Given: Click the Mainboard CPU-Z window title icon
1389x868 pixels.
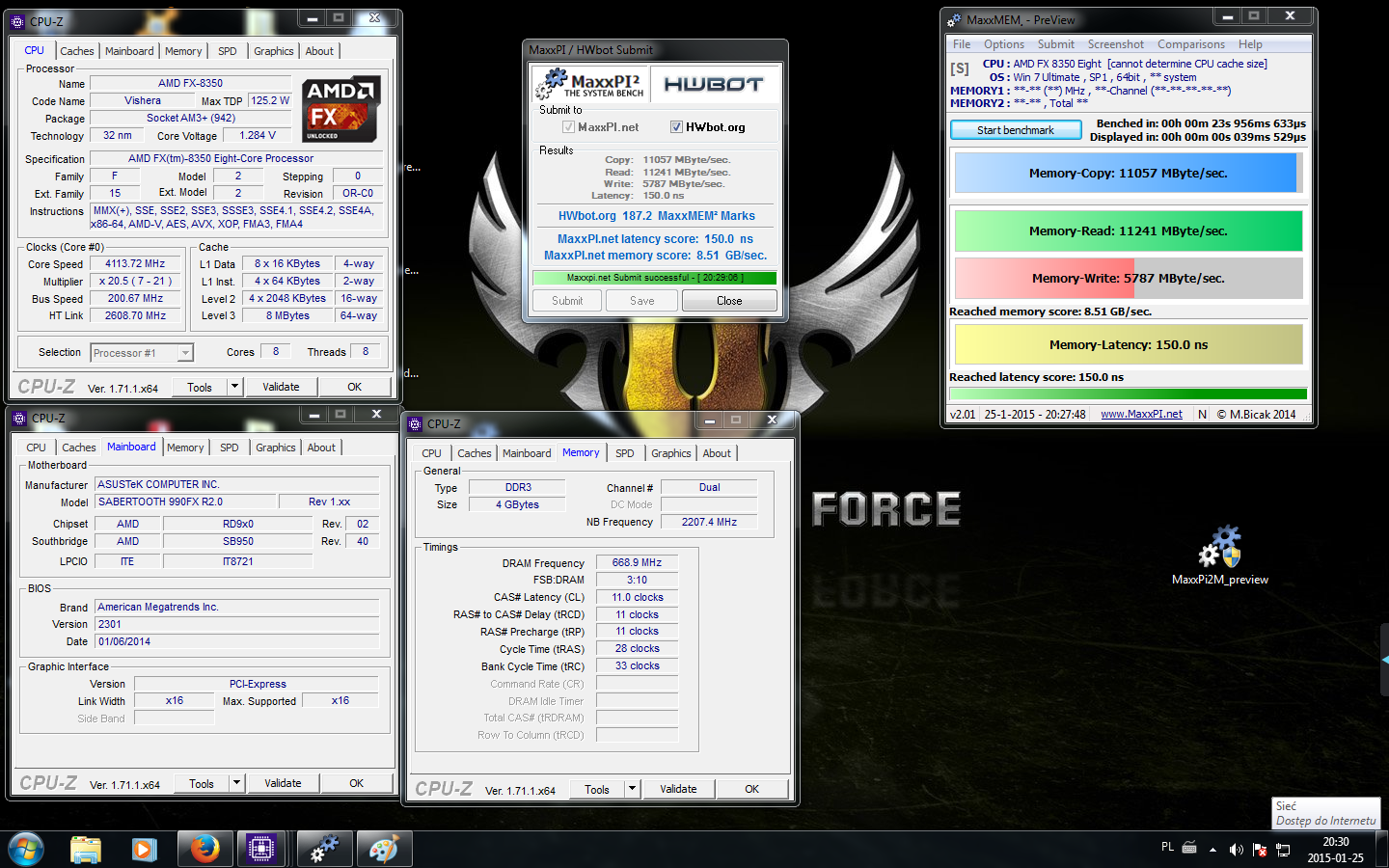Looking at the screenshot, I should [x=19, y=418].
